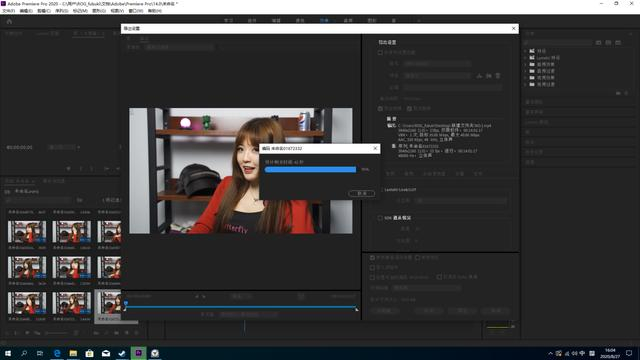Toggle 导出视频 checkbox

[380, 109]
